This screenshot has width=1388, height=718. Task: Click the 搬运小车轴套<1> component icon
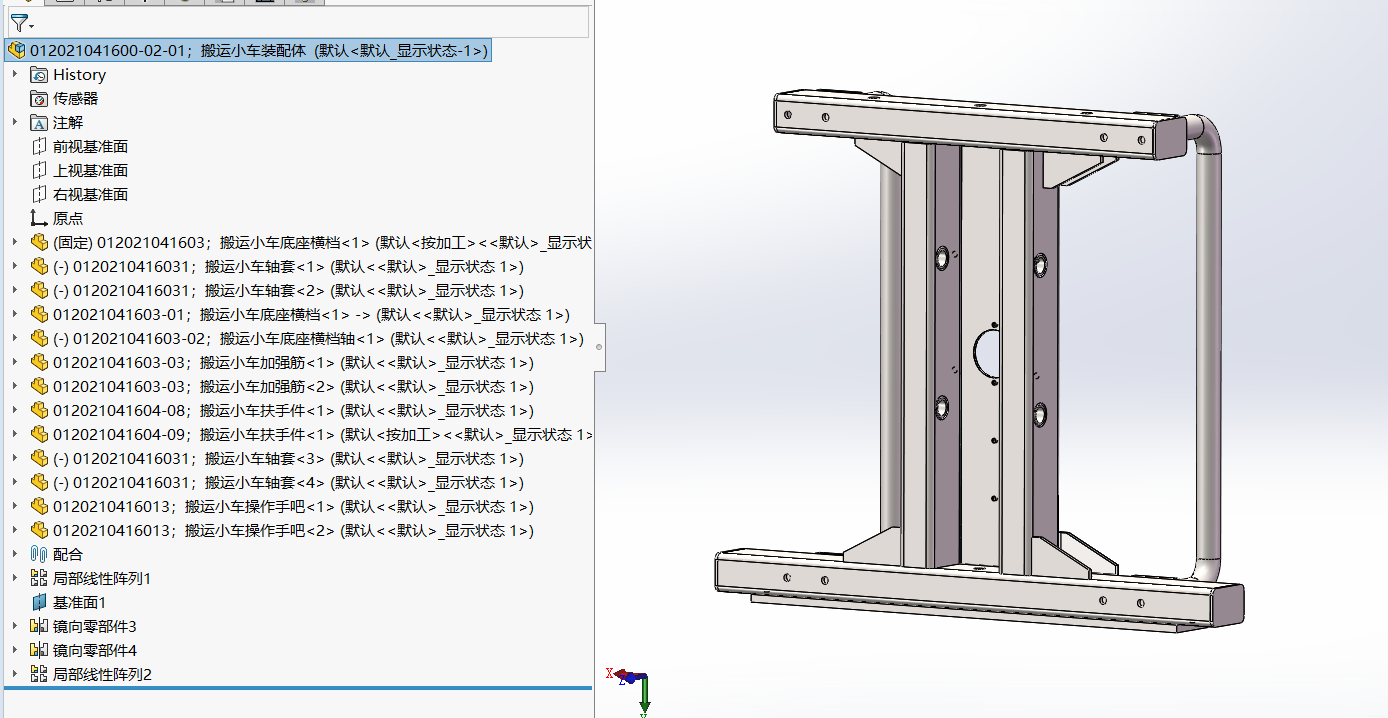click(x=39, y=267)
